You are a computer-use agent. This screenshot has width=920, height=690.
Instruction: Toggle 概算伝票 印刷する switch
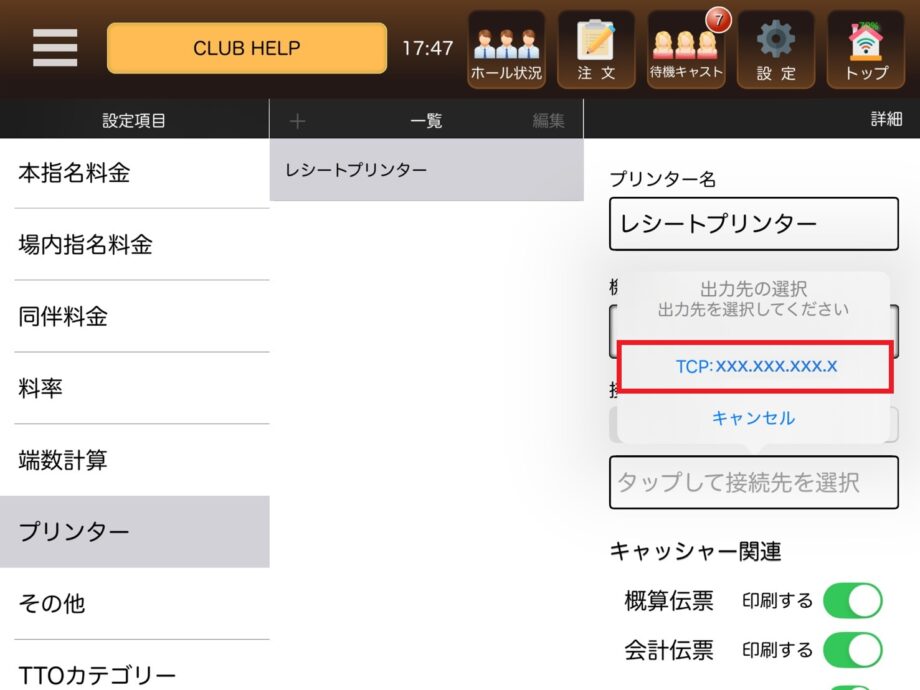coord(853,600)
